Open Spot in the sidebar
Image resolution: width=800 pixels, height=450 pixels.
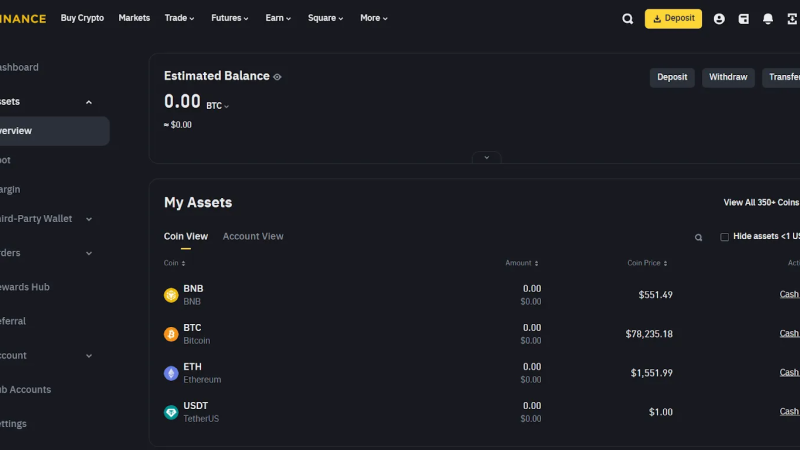5,160
